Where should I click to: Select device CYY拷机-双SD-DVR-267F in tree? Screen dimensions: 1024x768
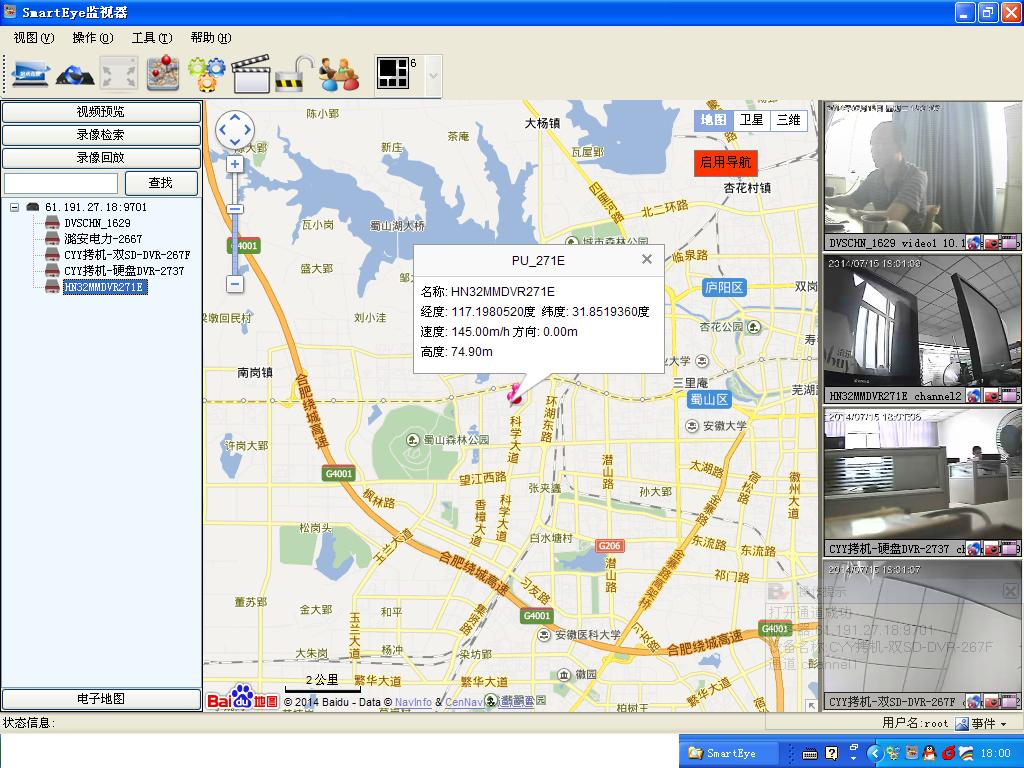(127, 255)
